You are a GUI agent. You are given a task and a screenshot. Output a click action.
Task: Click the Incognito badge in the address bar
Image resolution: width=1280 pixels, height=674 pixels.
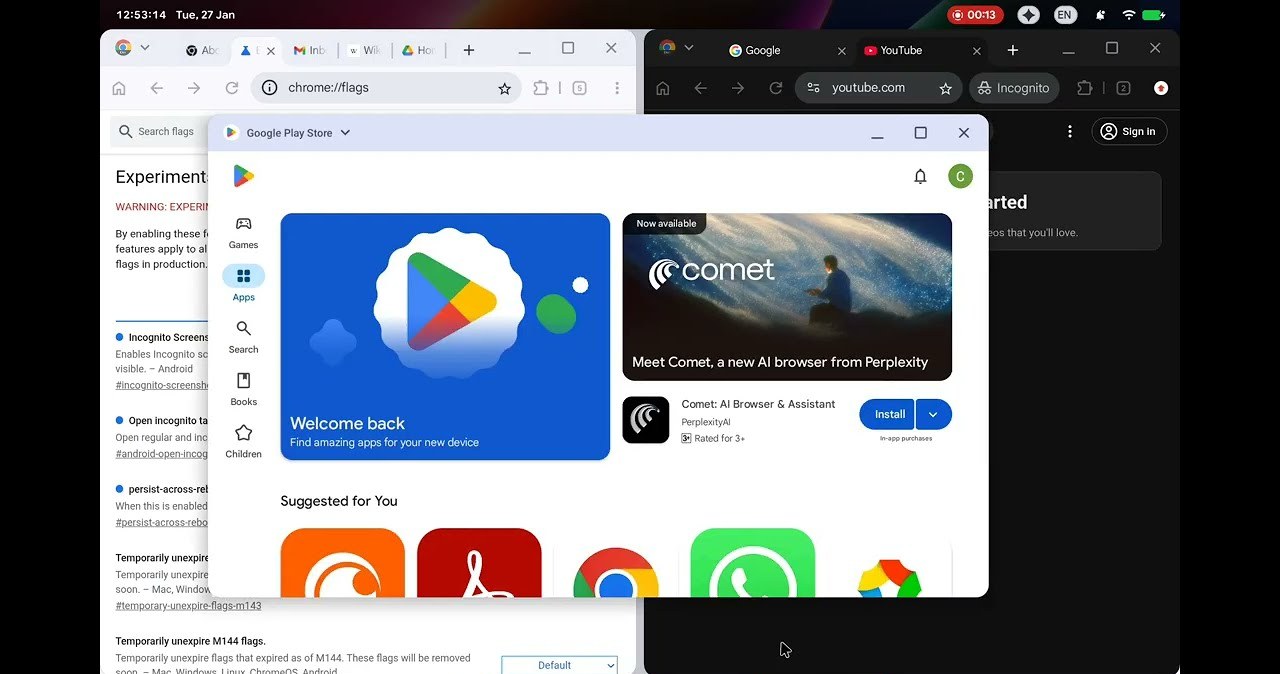tap(1013, 88)
